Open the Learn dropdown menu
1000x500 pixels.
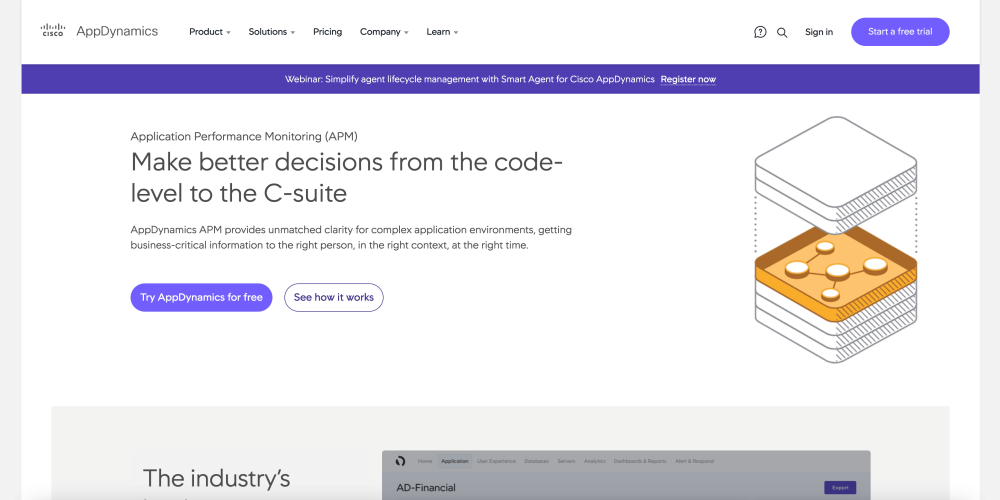[x=442, y=32]
